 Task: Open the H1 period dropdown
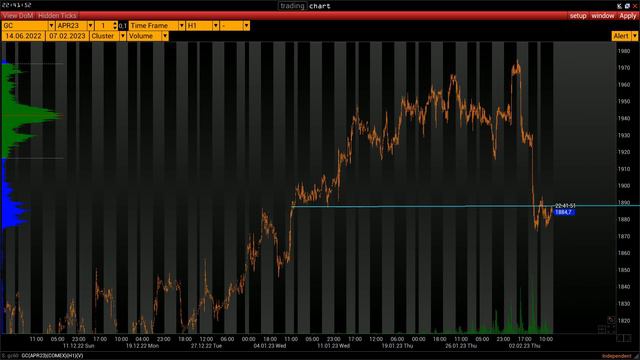pos(202,26)
